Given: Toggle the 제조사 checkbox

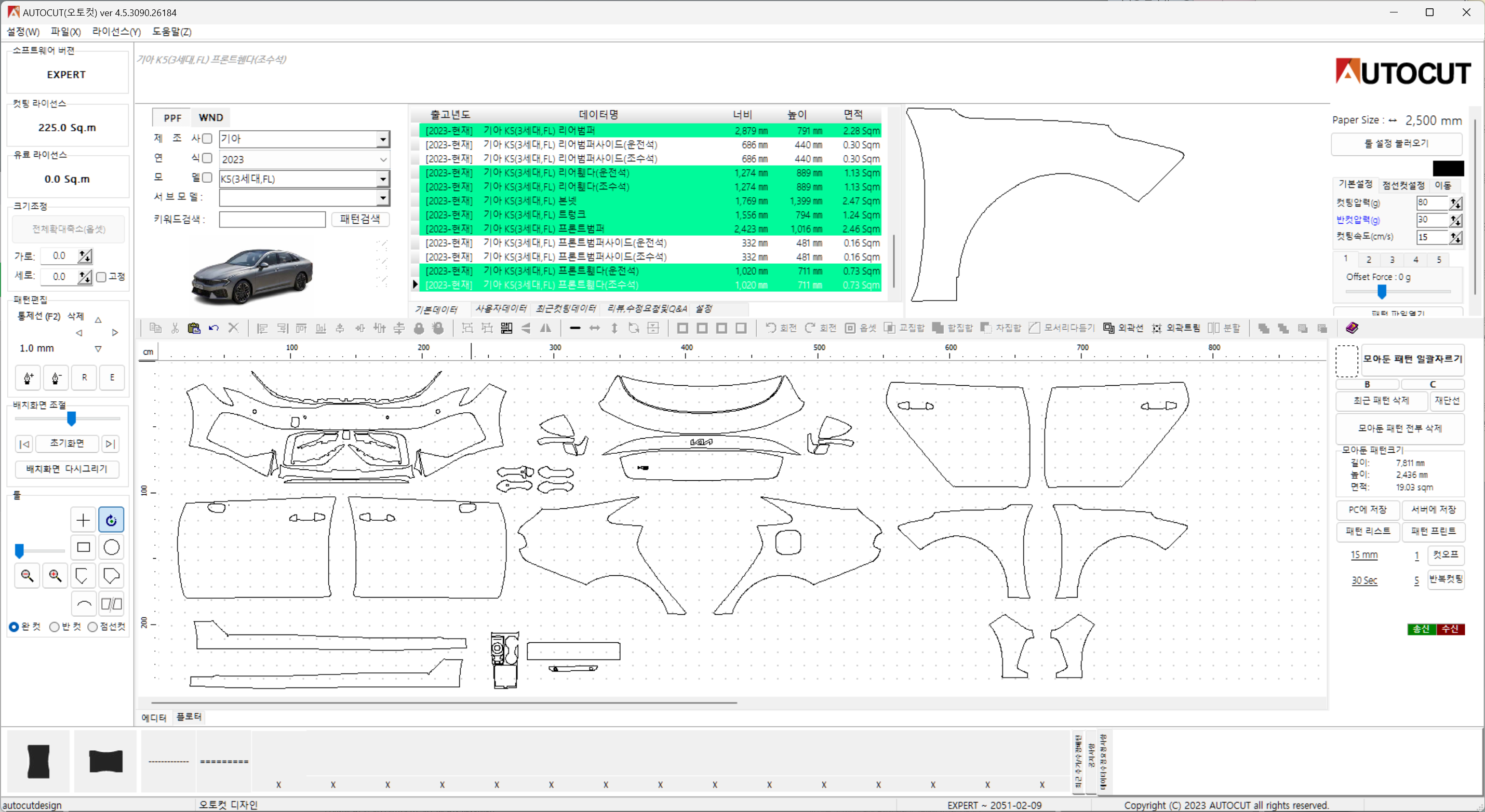Looking at the screenshot, I should (208, 138).
